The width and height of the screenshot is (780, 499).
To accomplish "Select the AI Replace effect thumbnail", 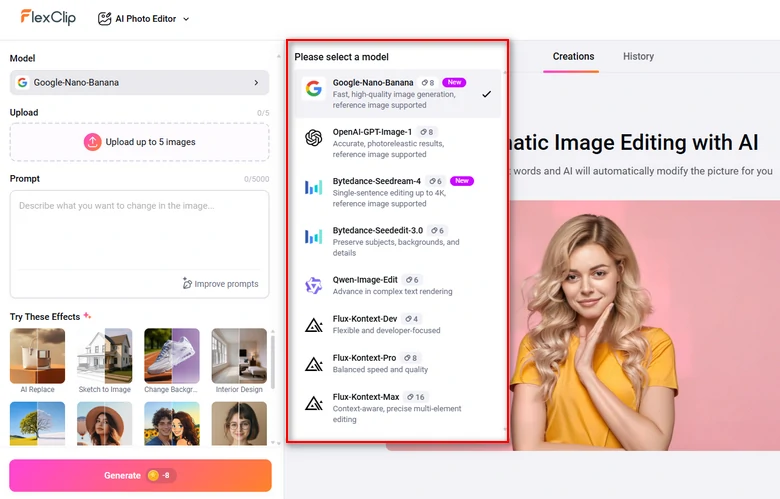I will pos(37,356).
